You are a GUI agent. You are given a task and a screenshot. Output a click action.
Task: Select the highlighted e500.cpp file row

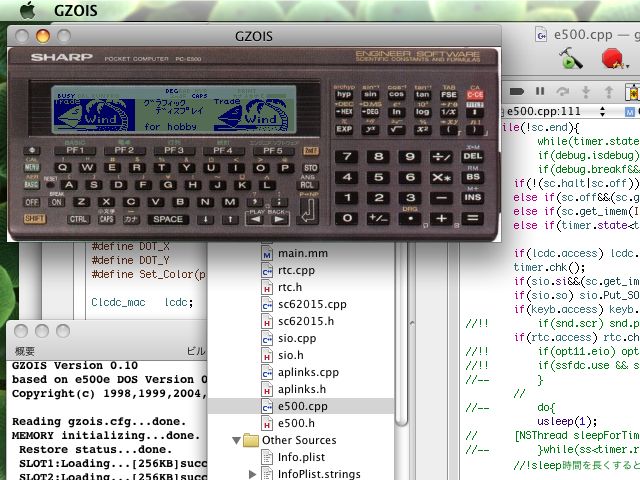(x=301, y=407)
